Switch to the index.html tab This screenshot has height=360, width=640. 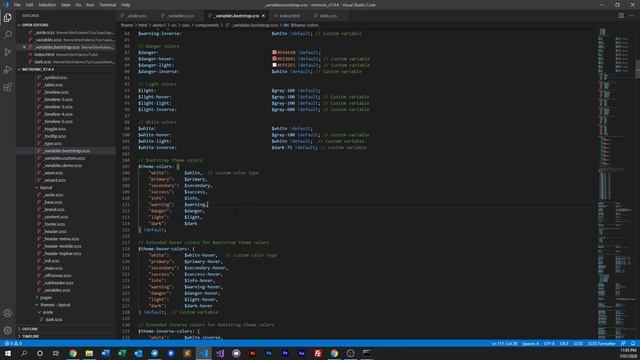click(289, 16)
